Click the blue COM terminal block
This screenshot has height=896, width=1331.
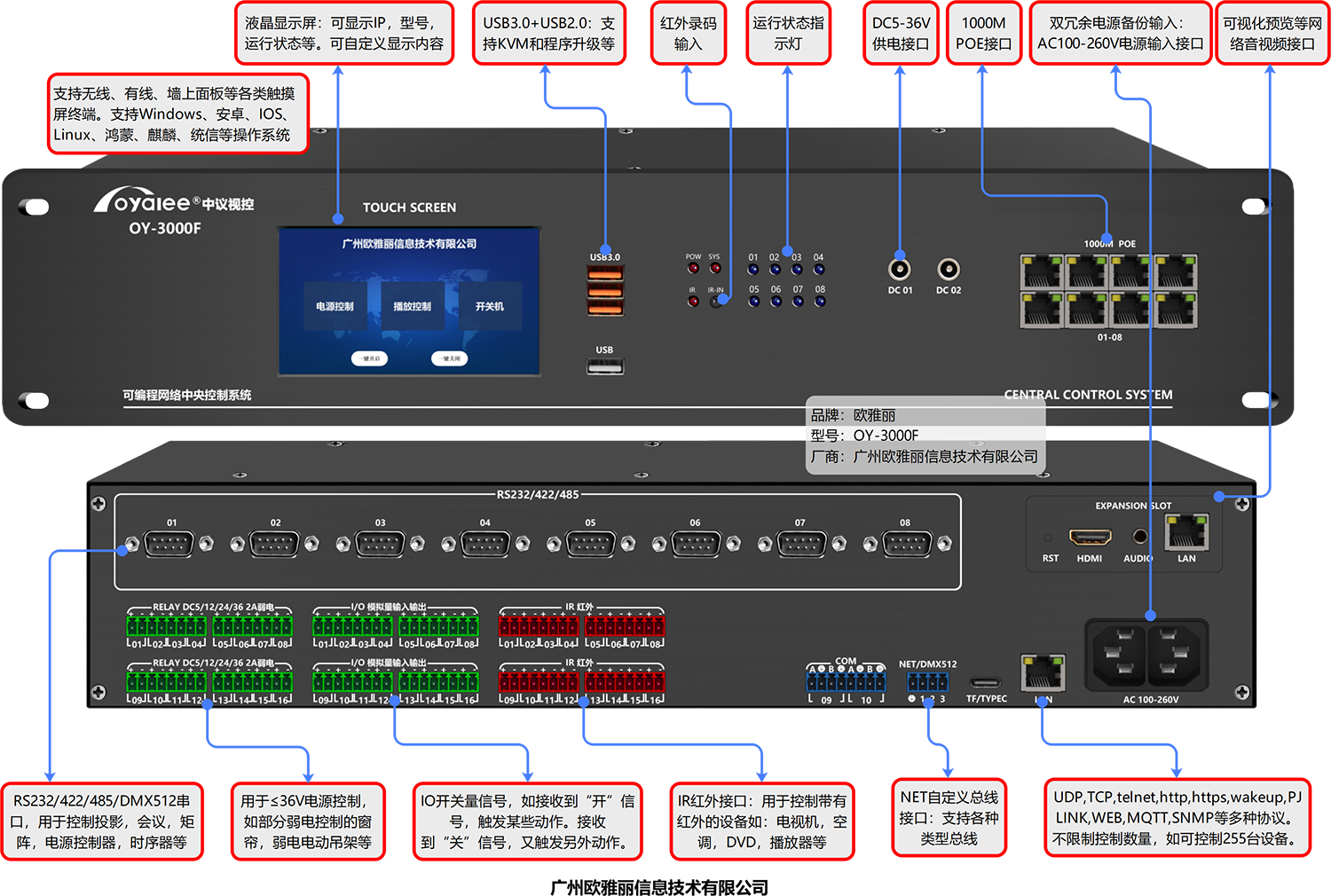tap(846, 681)
